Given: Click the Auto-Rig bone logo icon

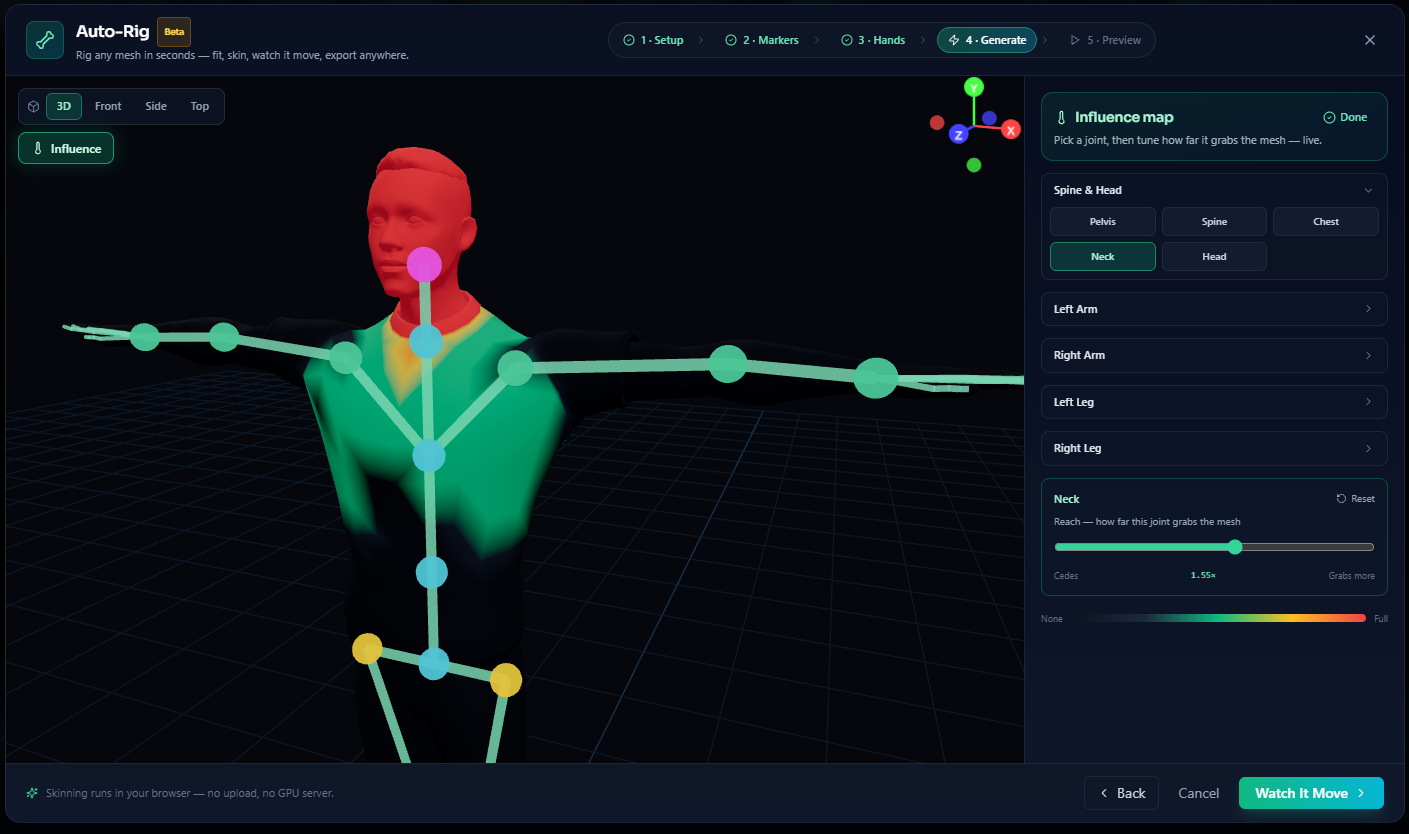Looking at the screenshot, I should point(45,40).
